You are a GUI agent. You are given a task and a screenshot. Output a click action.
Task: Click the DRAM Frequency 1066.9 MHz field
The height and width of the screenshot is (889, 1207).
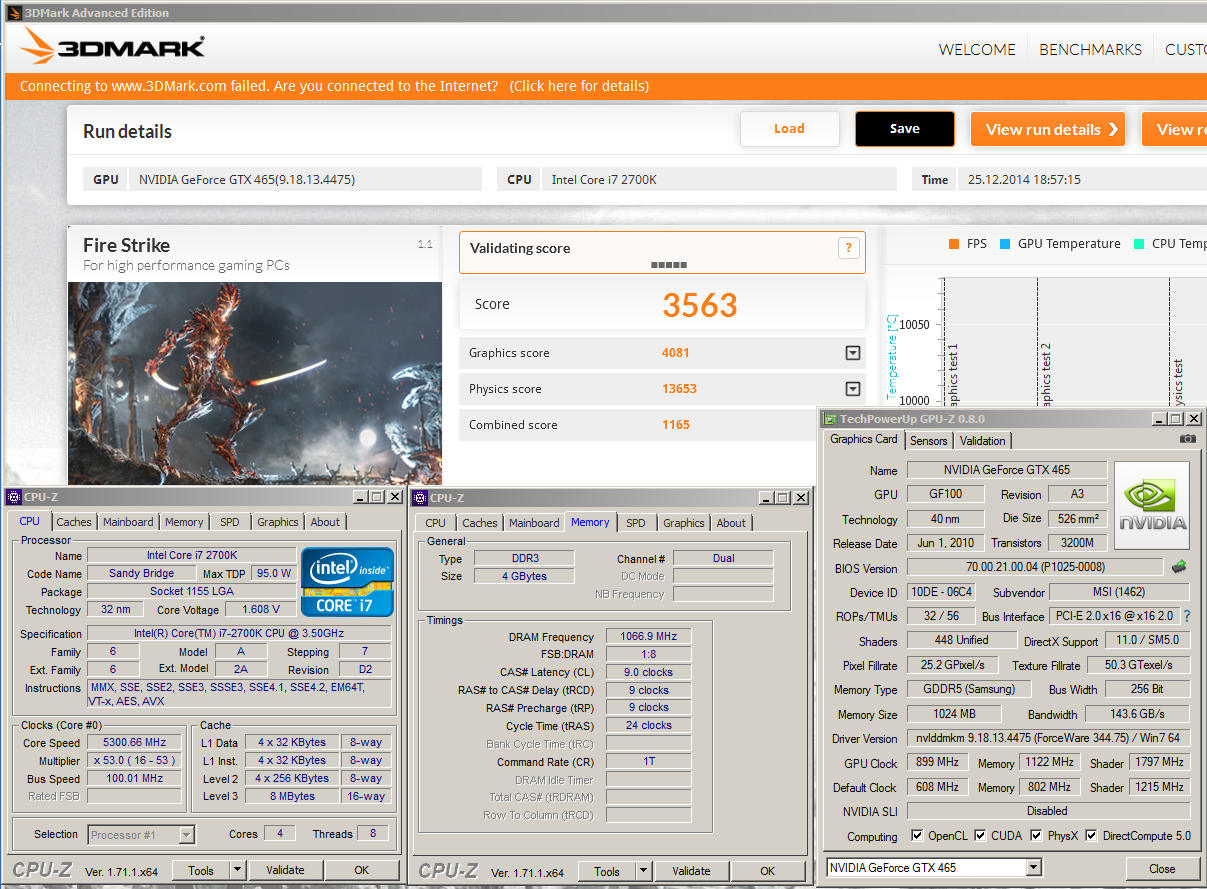649,637
